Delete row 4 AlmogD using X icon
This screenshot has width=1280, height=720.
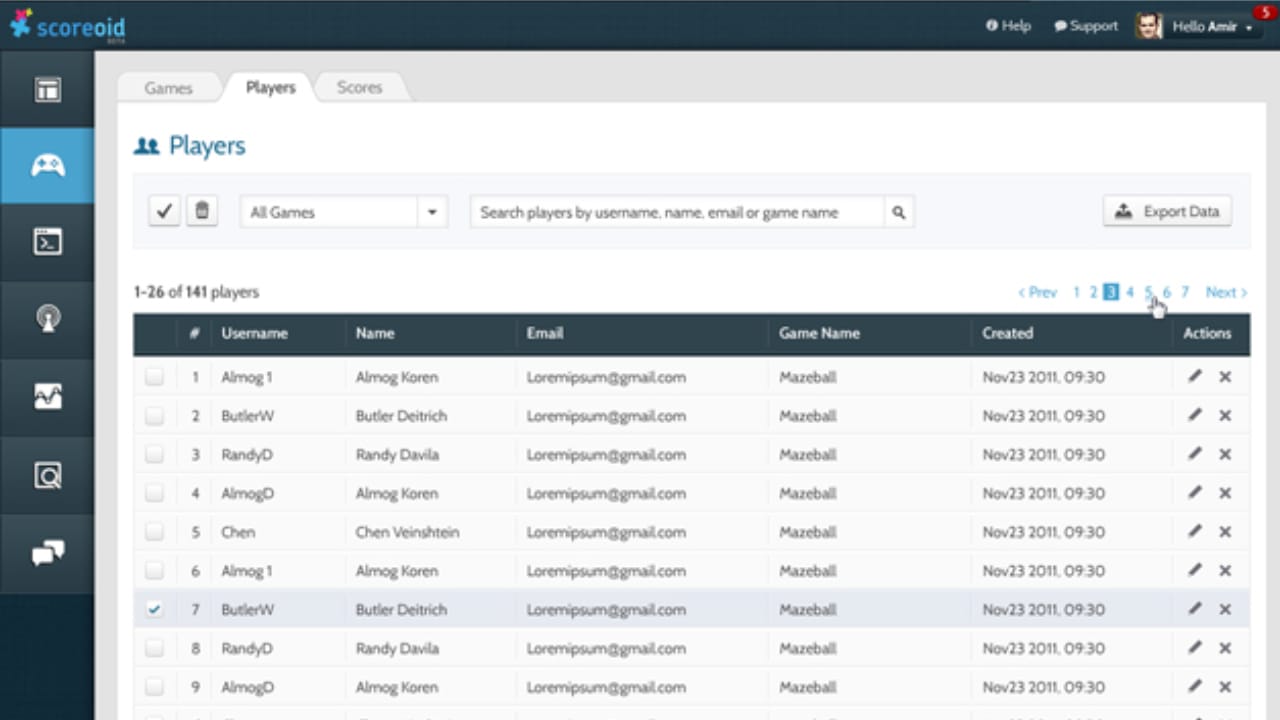point(1225,493)
